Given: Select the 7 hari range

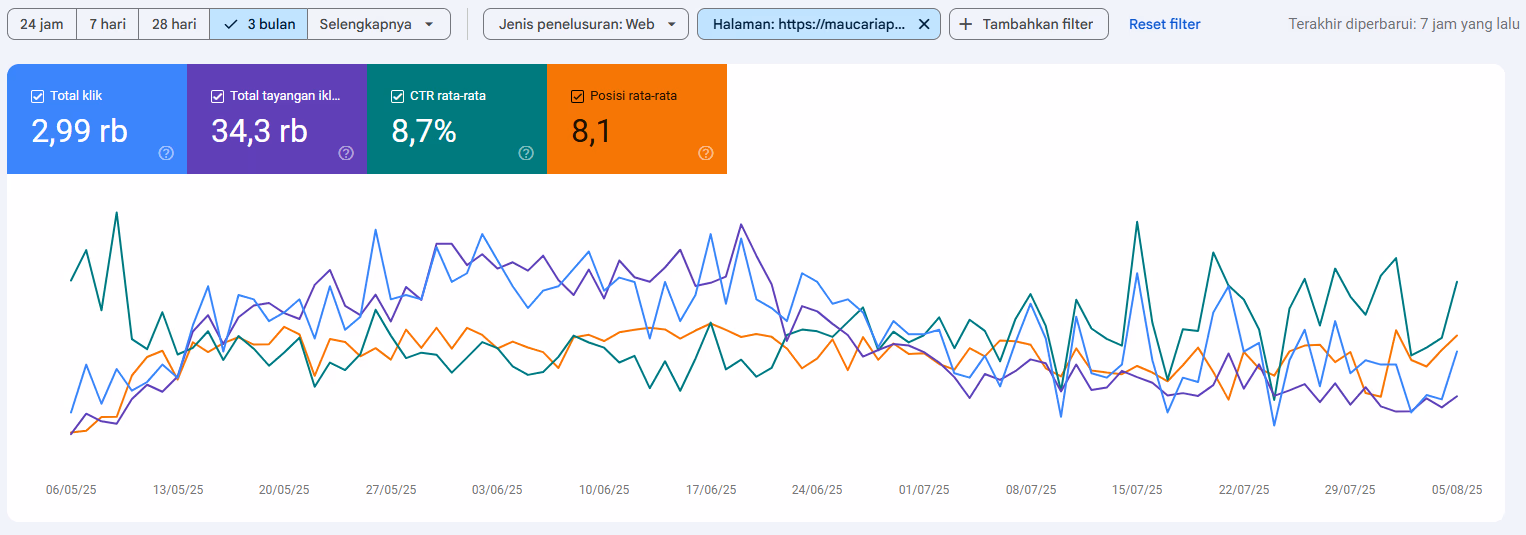Looking at the screenshot, I should 108,24.
